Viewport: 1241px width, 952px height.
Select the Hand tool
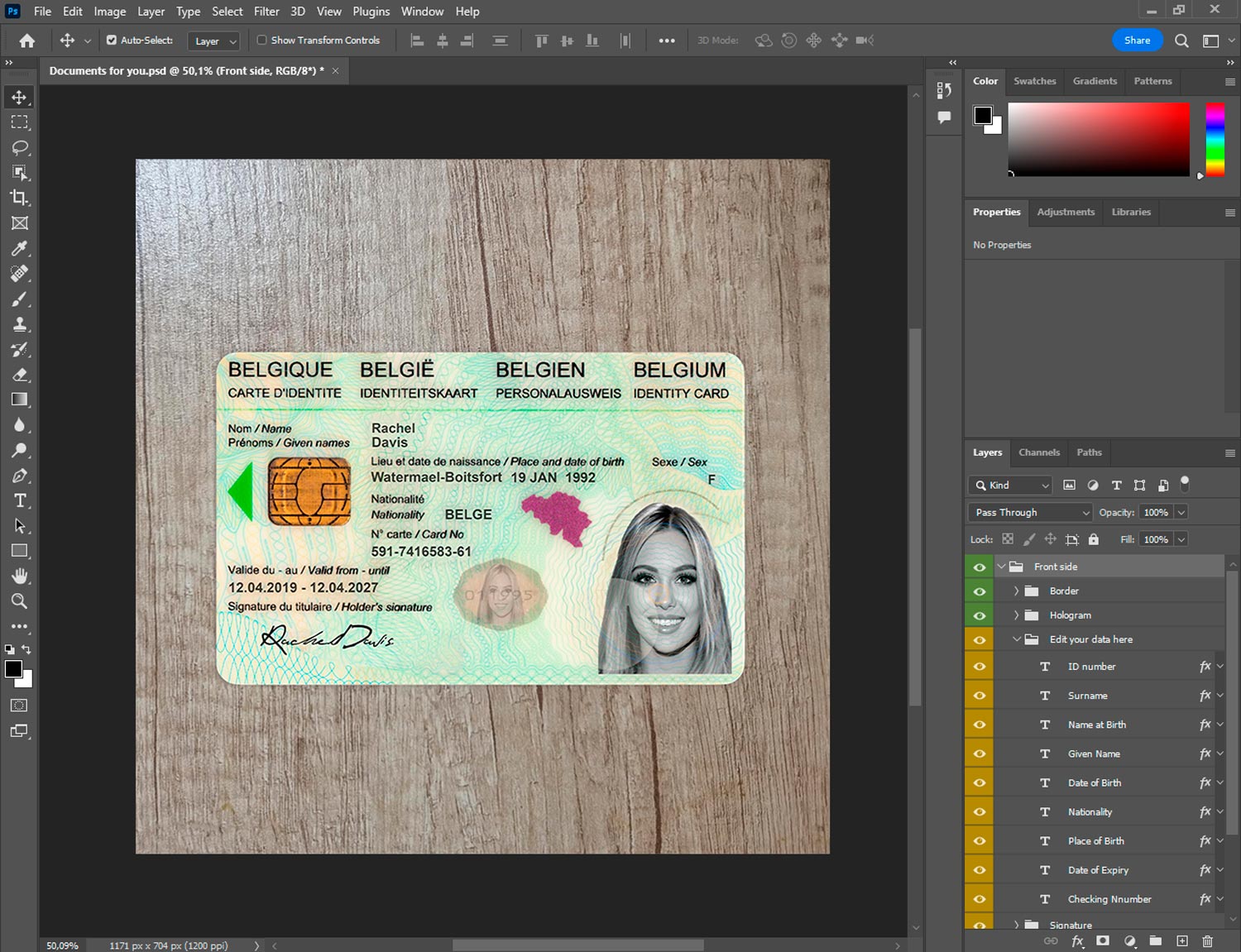pos(20,576)
